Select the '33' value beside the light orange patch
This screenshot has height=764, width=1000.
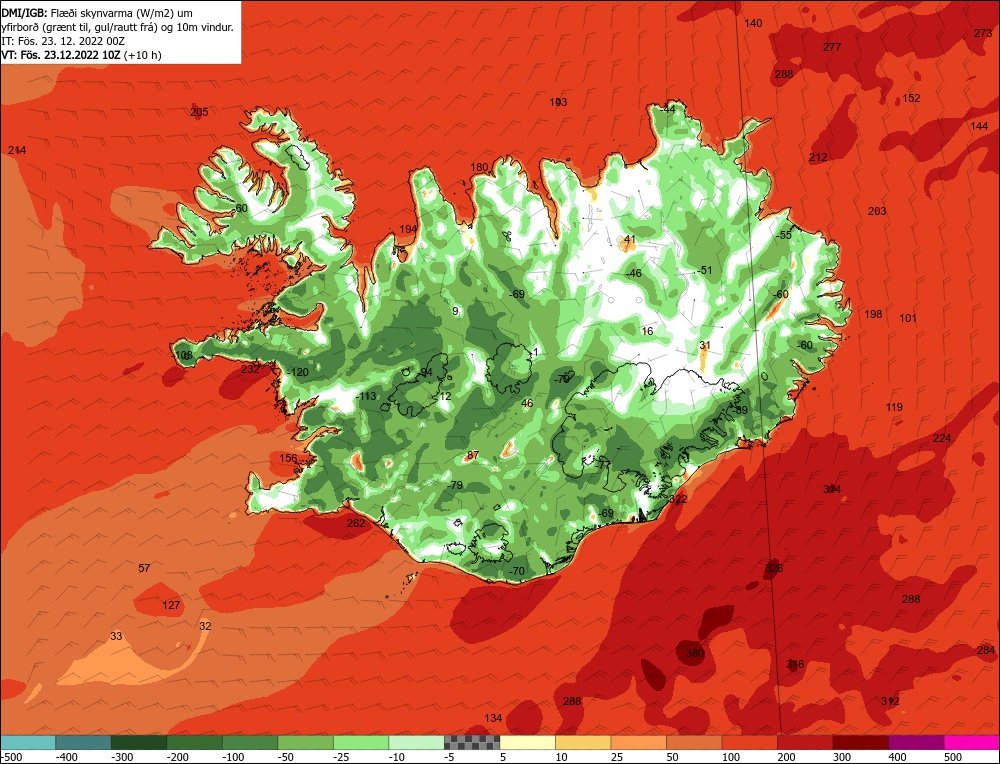116,636
